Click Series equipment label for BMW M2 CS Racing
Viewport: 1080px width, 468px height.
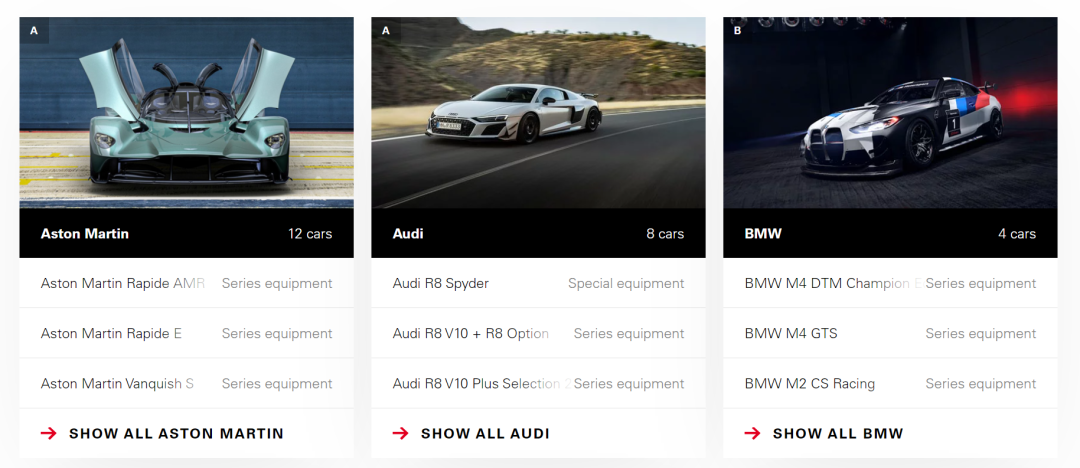tap(981, 383)
